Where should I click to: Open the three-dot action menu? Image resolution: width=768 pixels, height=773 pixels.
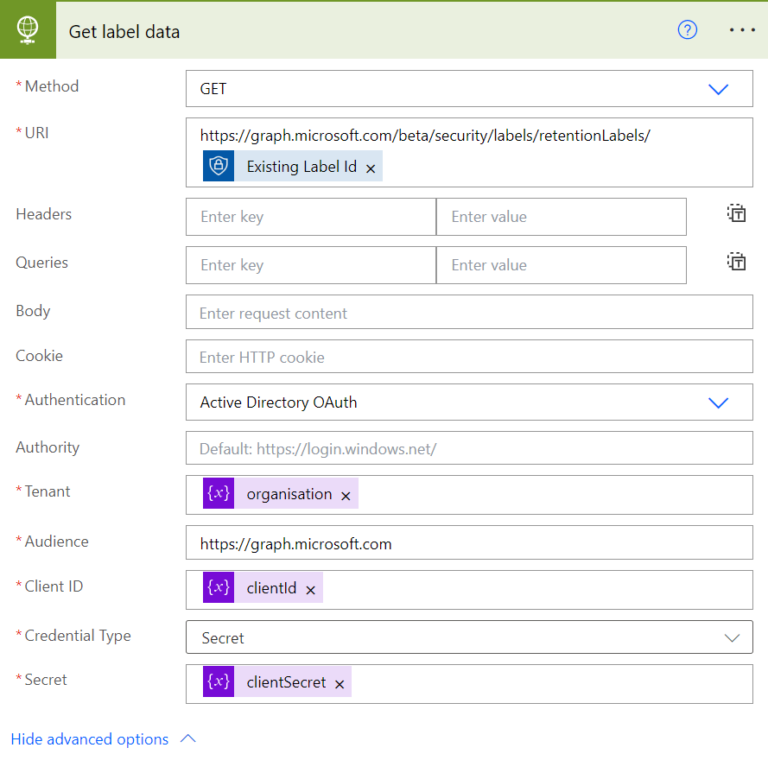(742, 30)
